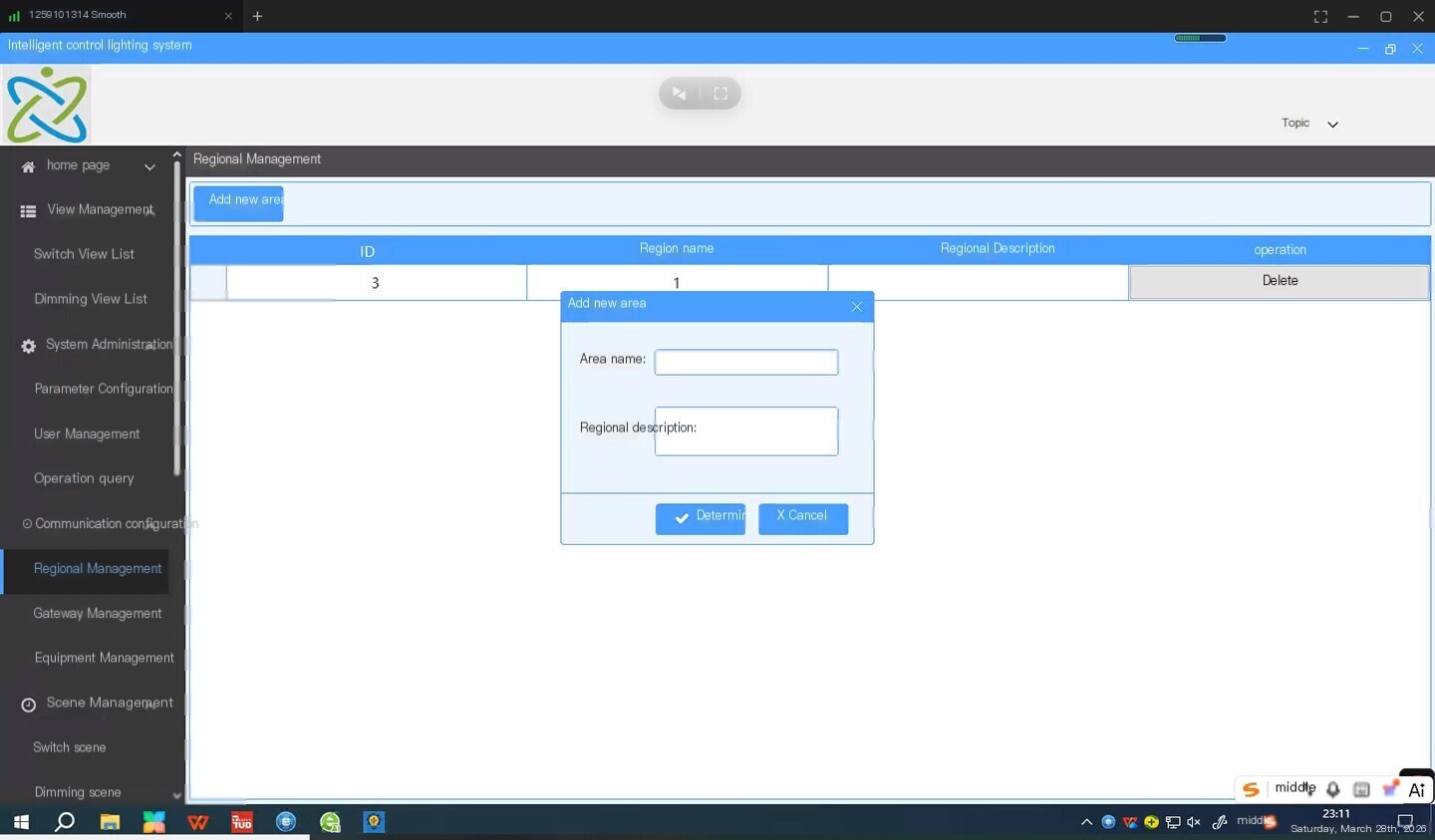Collapse the Scene Management section
Viewport: 1435px width, 840px height.
pos(151,704)
